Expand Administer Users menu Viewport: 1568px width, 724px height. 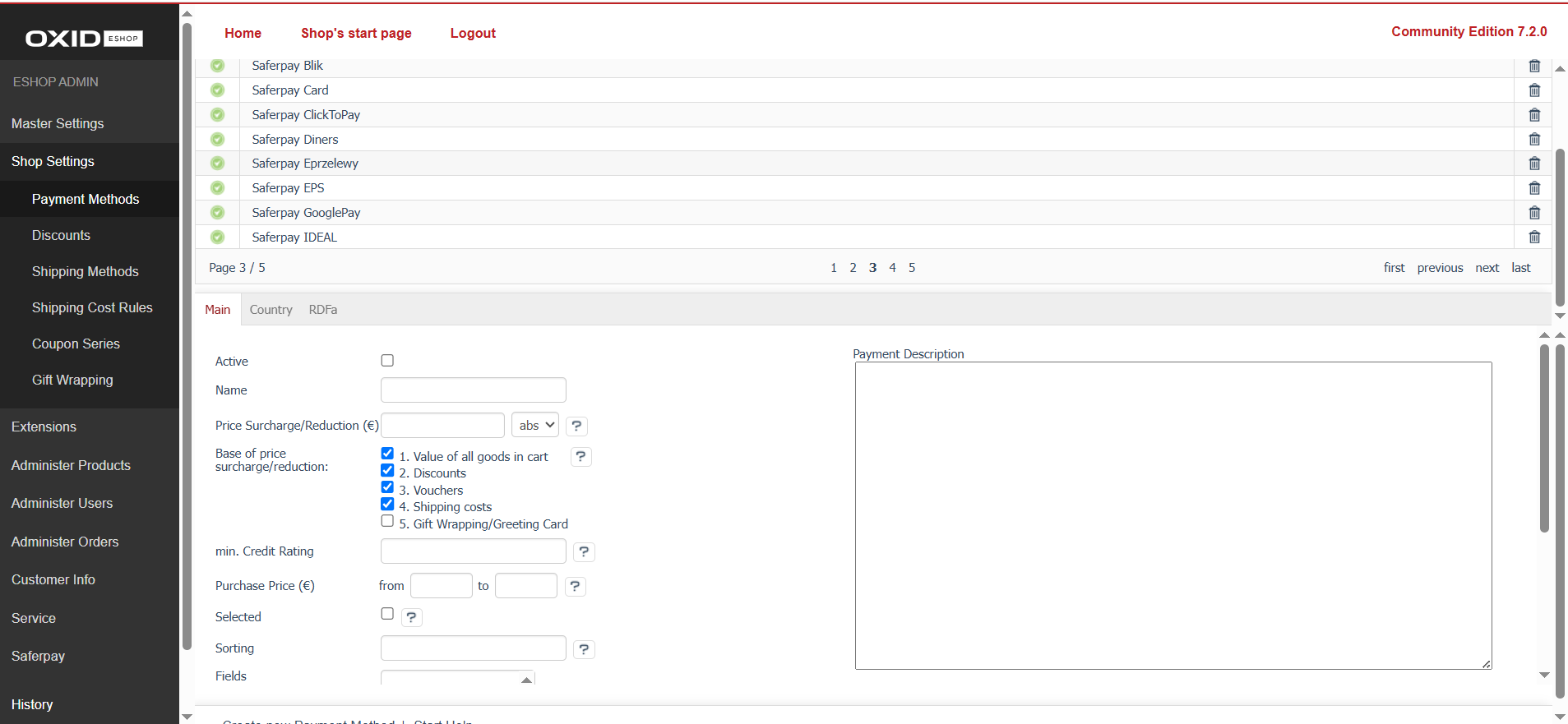pyautogui.click(x=62, y=503)
